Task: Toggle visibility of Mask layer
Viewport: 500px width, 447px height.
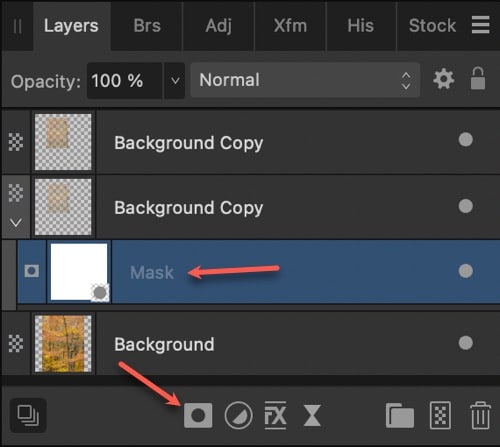Action: click(466, 271)
